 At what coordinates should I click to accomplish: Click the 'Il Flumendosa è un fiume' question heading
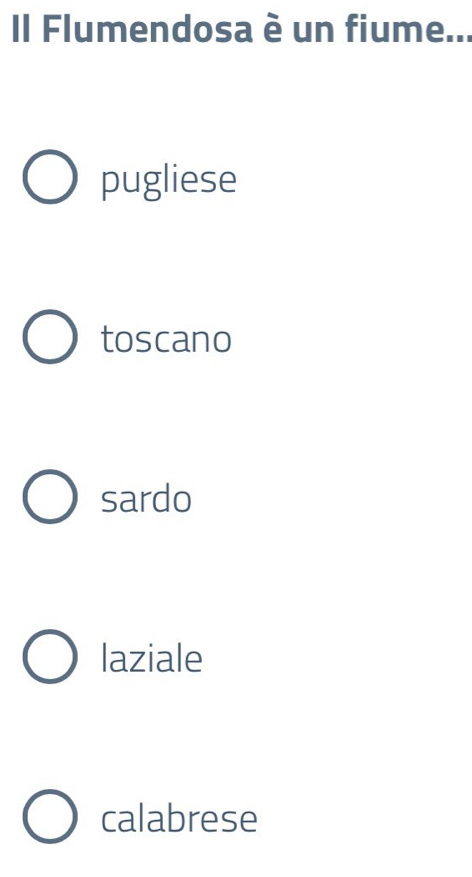point(241,28)
